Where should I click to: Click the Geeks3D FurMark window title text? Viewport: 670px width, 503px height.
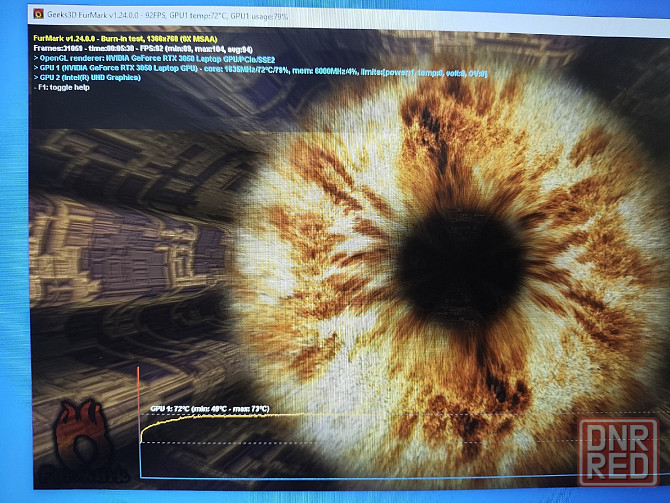click(x=168, y=16)
